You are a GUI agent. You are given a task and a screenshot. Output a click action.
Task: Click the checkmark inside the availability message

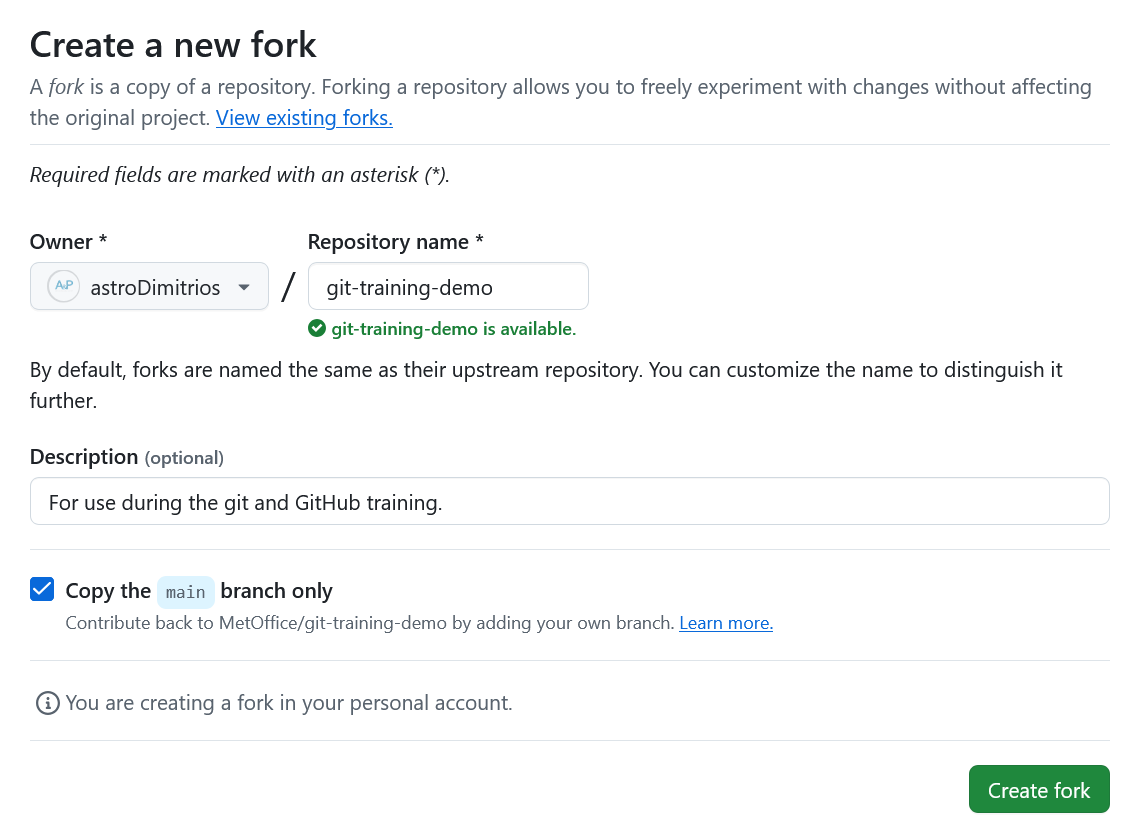pos(317,329)
